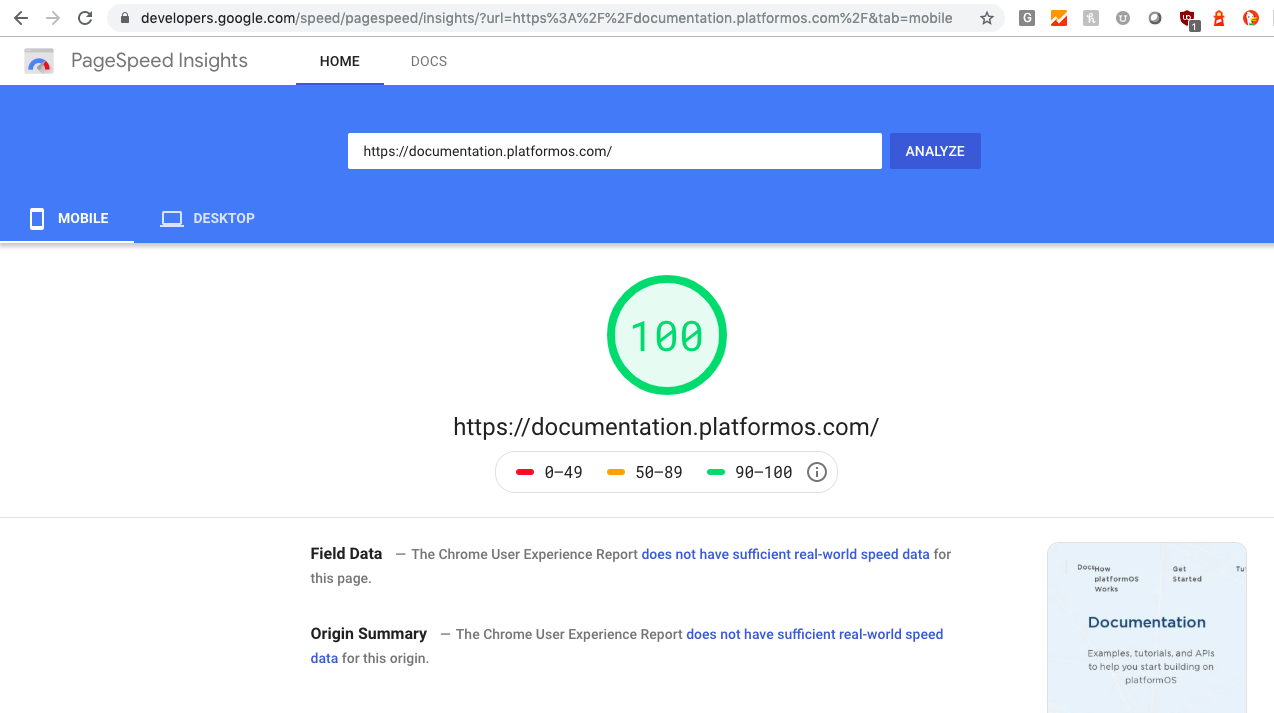Click the 100 performance score gauge

(x=666, y=336)
